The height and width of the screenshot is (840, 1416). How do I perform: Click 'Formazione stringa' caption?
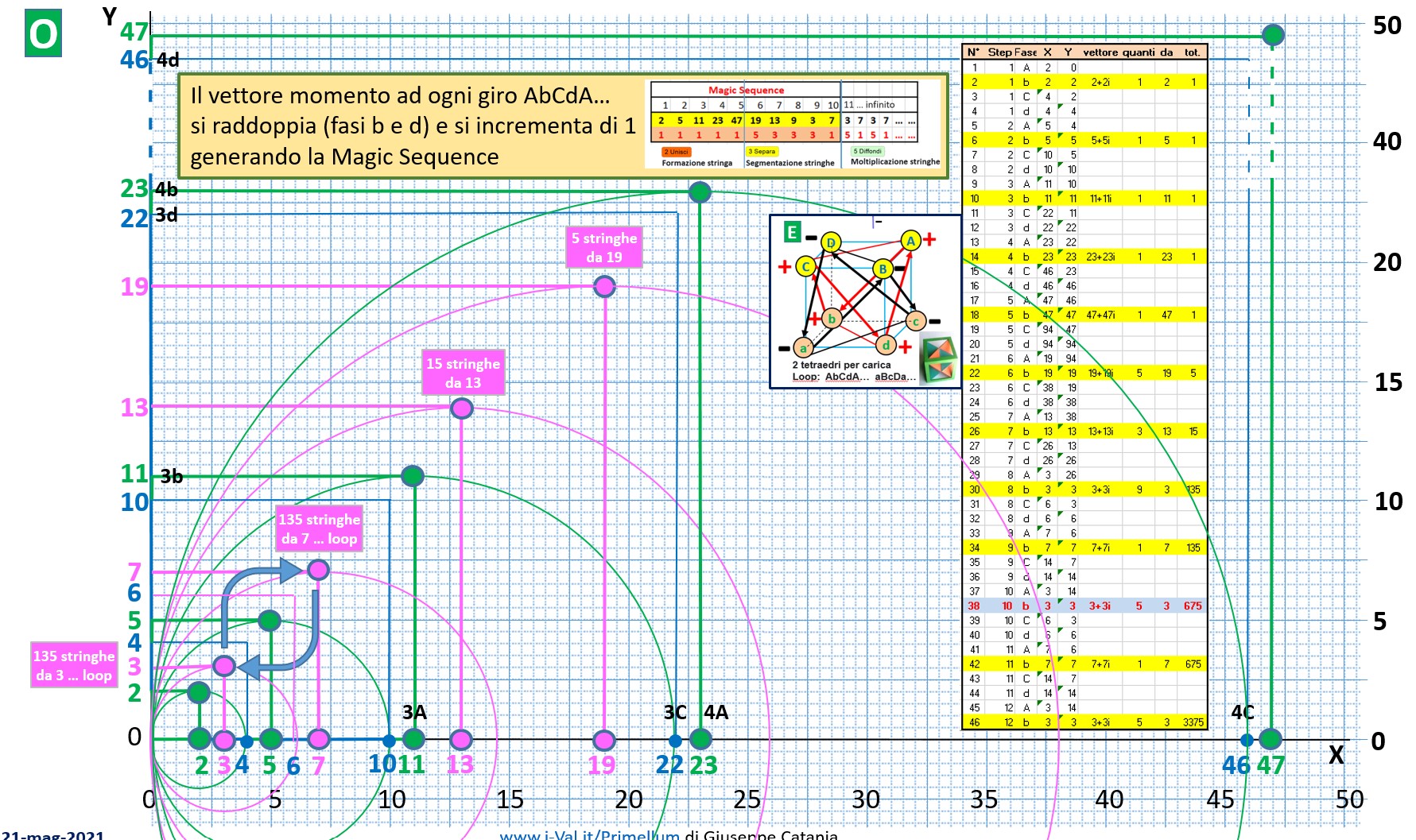click(697, 163)
